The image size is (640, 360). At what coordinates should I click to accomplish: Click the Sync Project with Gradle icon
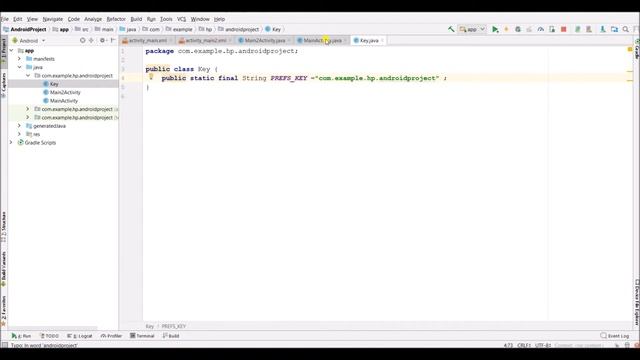578,29
